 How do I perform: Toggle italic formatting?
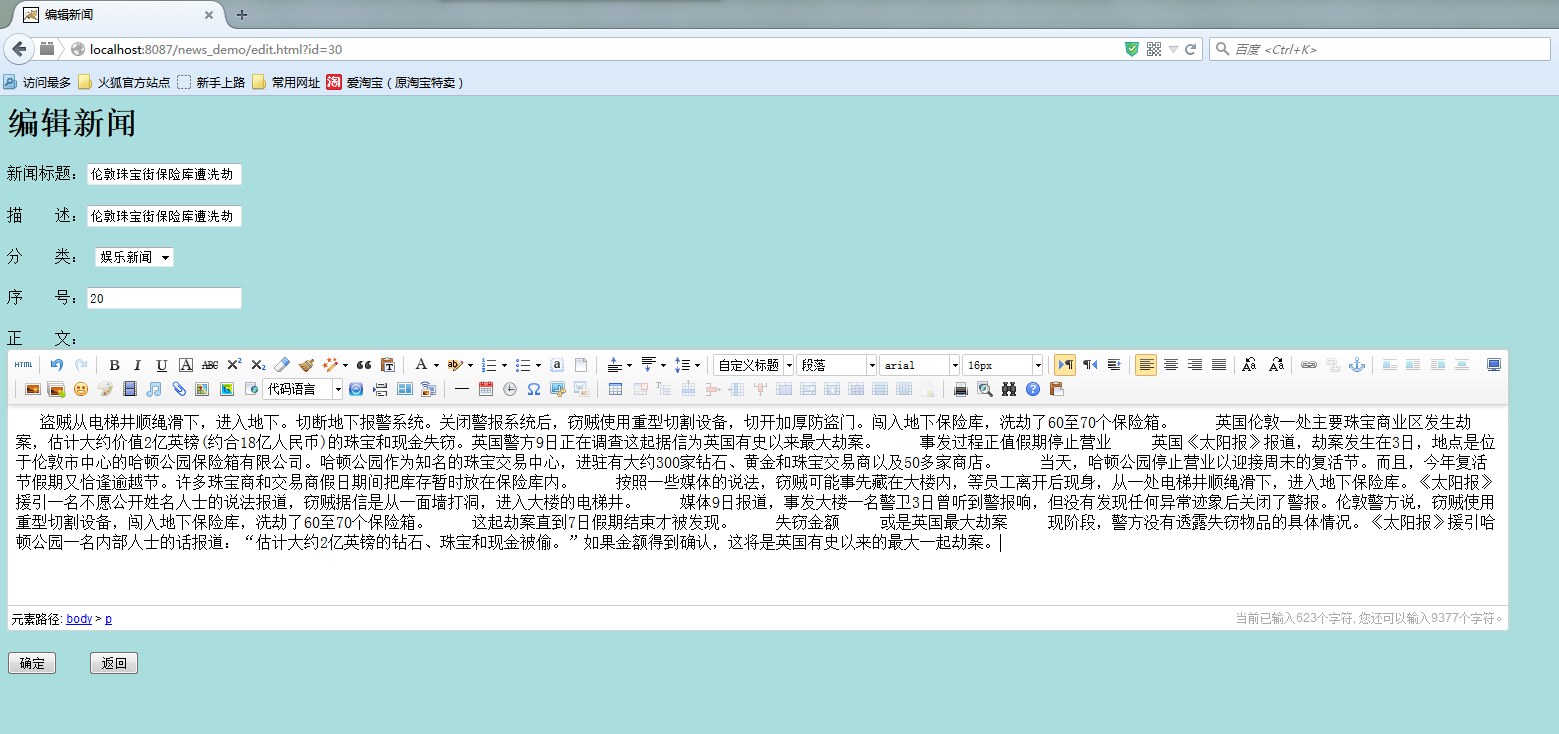(137, 365)
